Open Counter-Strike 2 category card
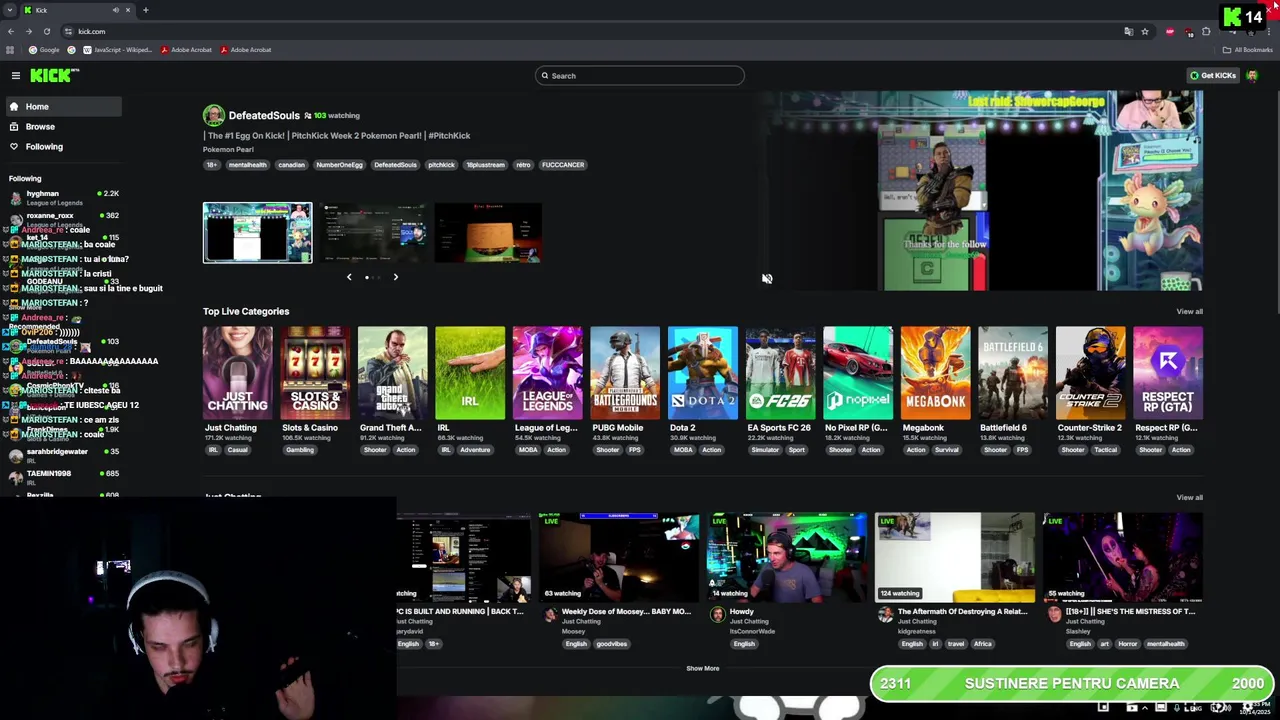 (x=1090, y=372)
